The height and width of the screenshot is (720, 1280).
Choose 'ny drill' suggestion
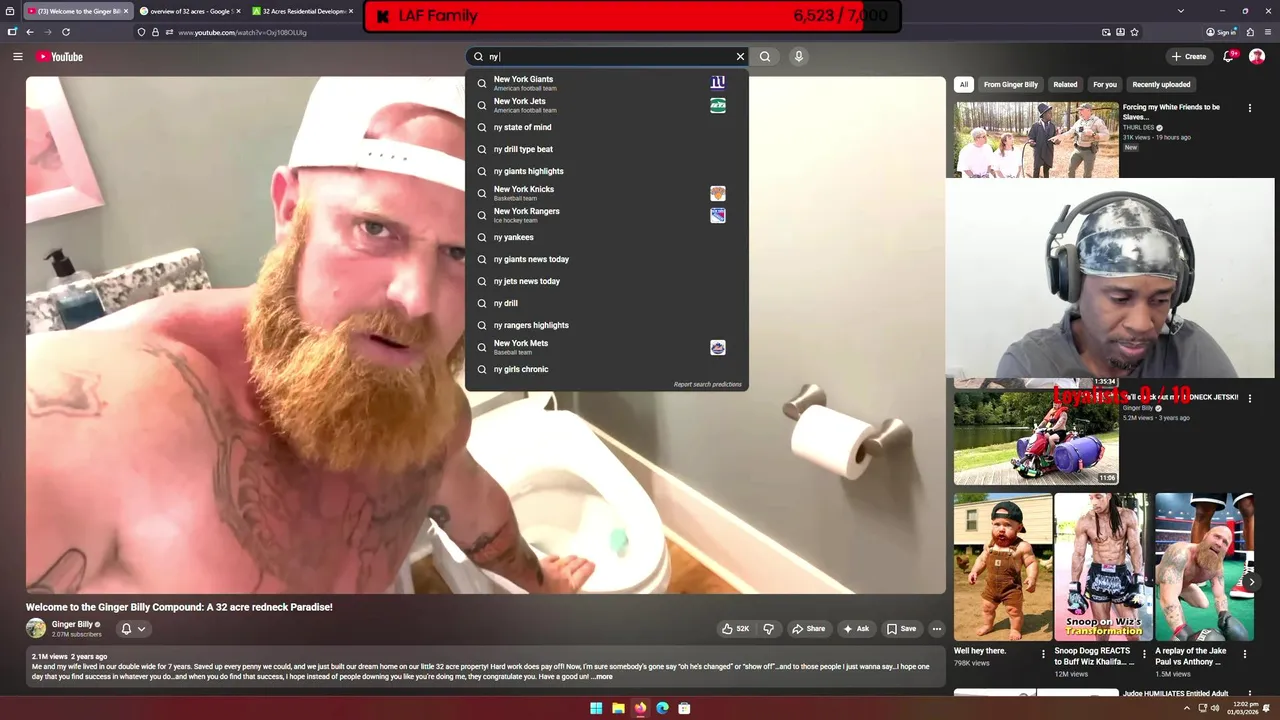point(606,303)
